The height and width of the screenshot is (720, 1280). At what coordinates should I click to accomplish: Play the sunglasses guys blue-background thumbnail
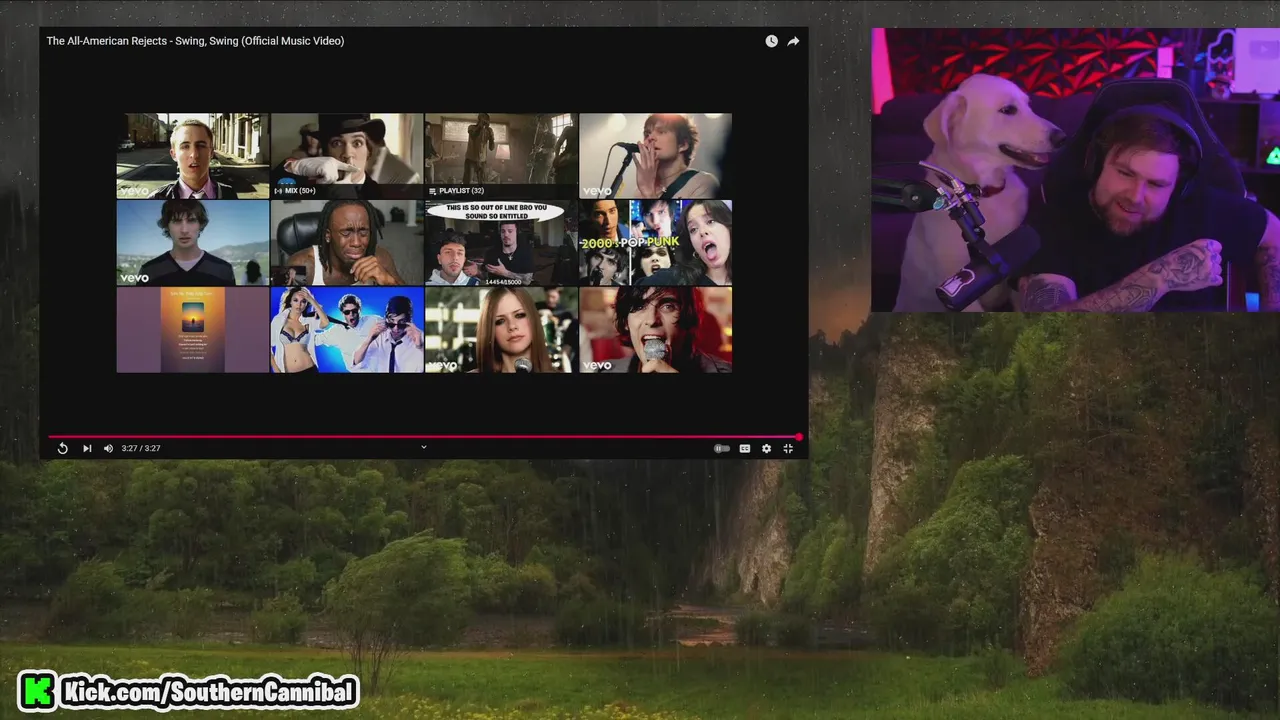pos(347,330)
